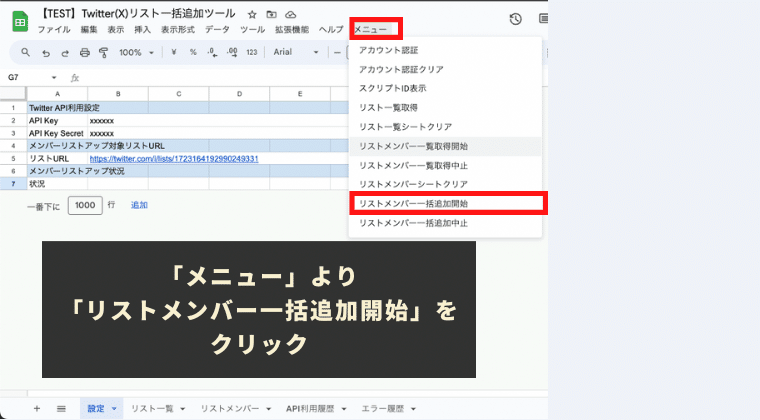Open the Twitter list URL link
The image size is (760, 420).
(174, 158)
